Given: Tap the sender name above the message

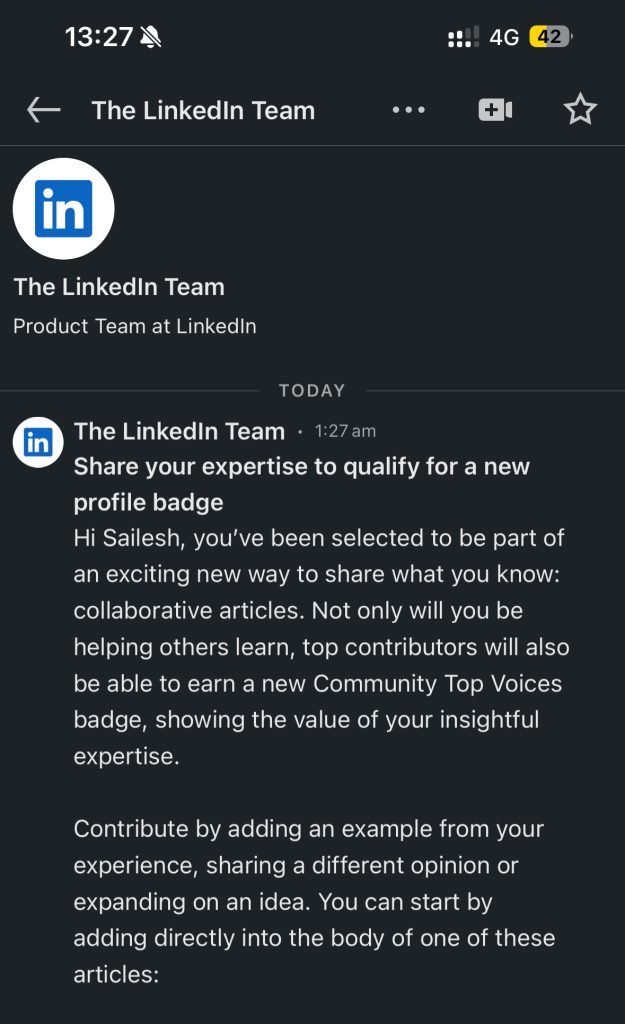Looking at the screenshot, I should coord(178,431).
